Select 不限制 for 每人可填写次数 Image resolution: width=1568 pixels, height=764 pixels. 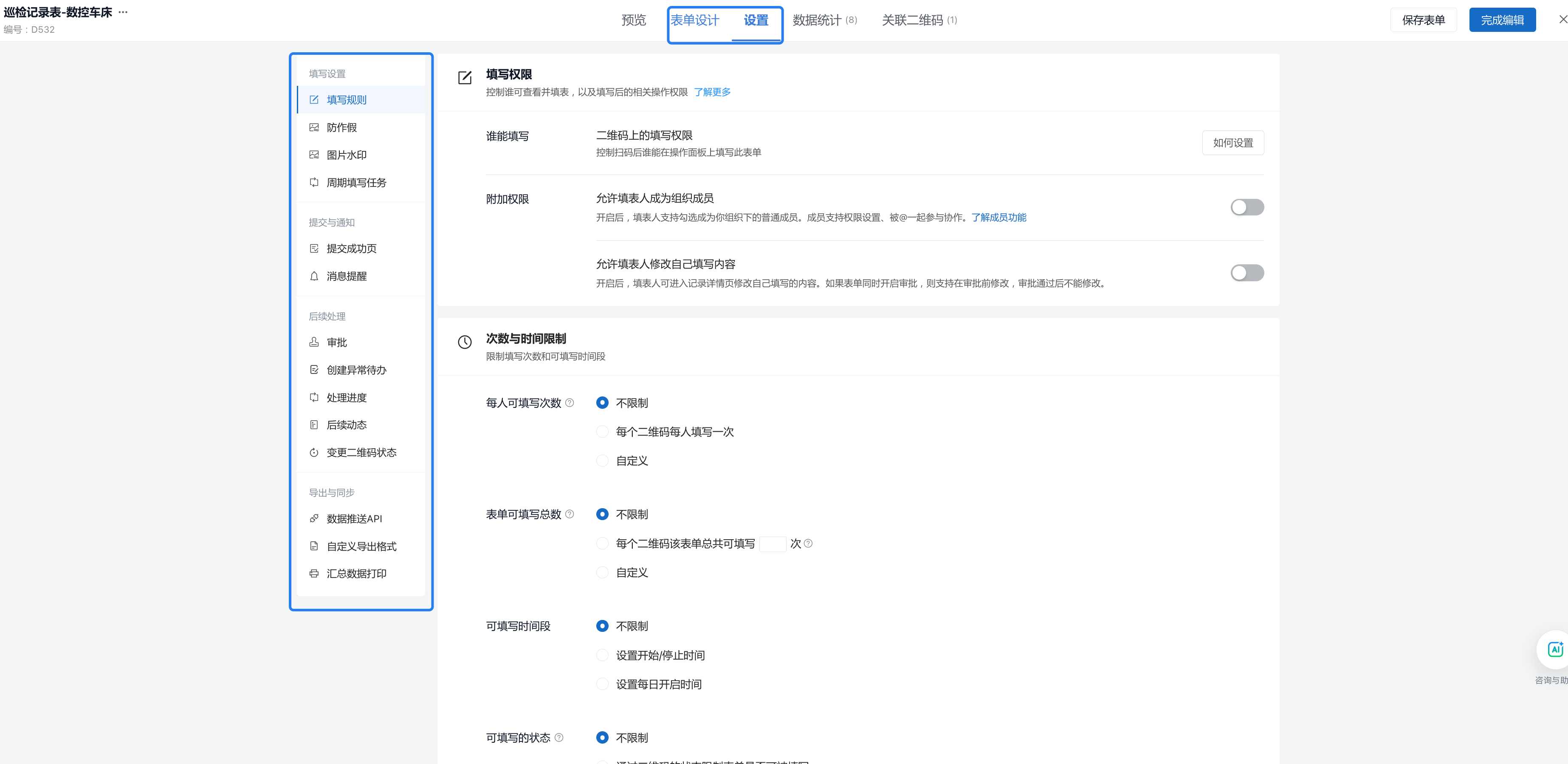tap(602, 402)
